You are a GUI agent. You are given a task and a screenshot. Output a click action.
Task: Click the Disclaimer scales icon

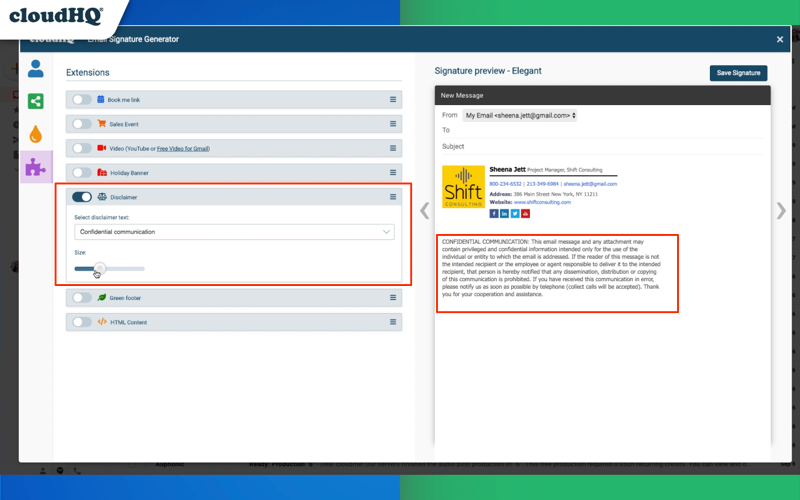point(102,197)
